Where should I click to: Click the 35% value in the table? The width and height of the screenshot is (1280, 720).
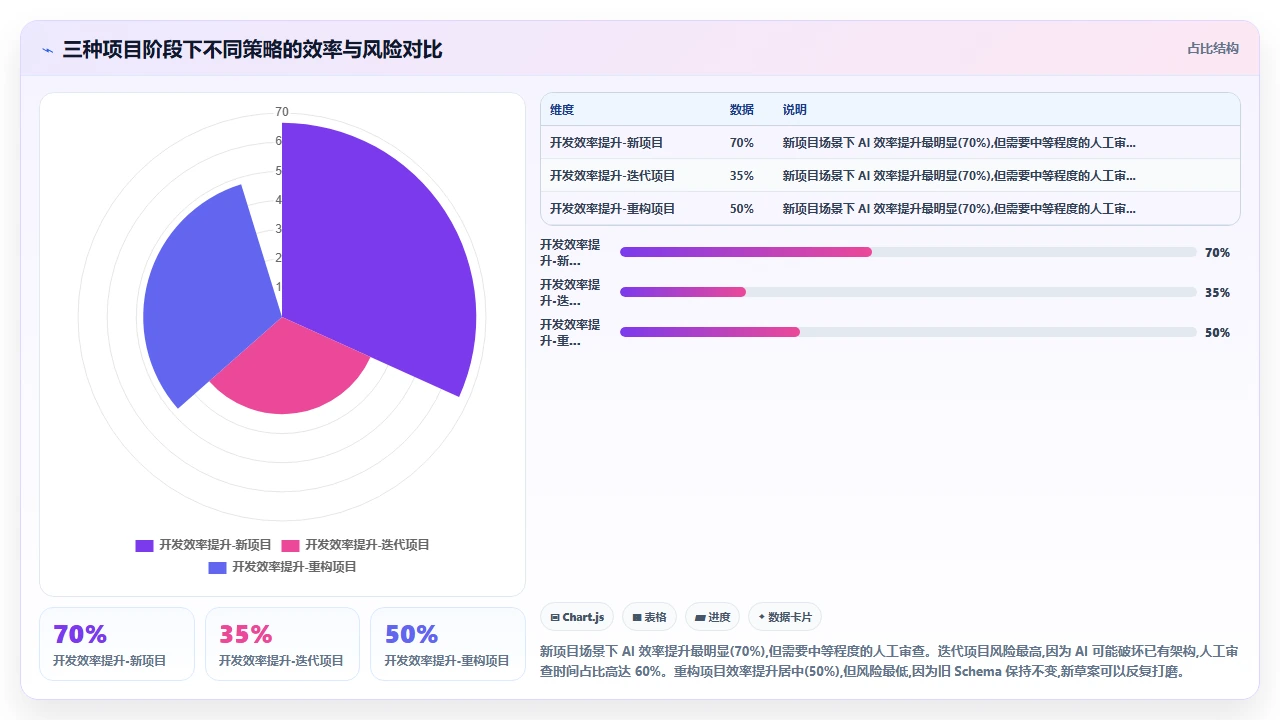742,176
